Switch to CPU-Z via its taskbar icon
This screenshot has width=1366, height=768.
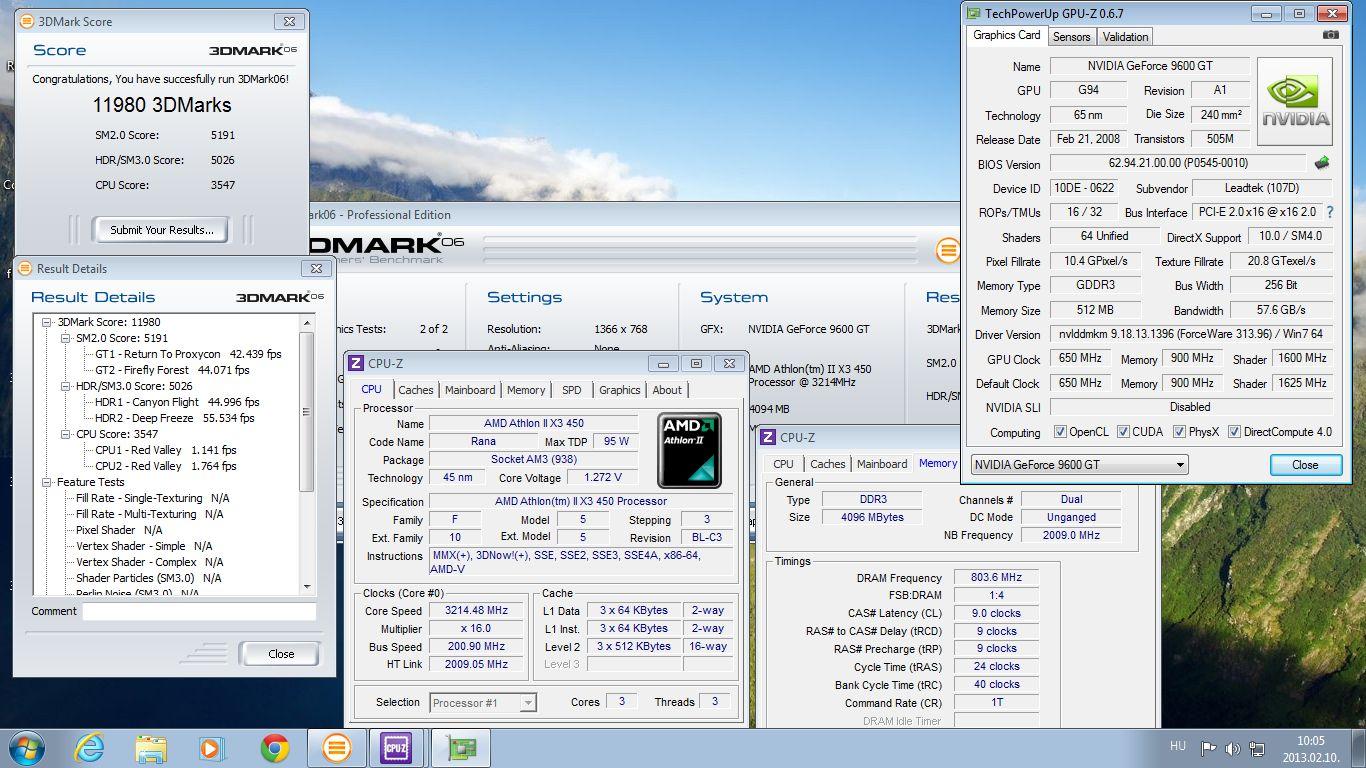(396, 748)
